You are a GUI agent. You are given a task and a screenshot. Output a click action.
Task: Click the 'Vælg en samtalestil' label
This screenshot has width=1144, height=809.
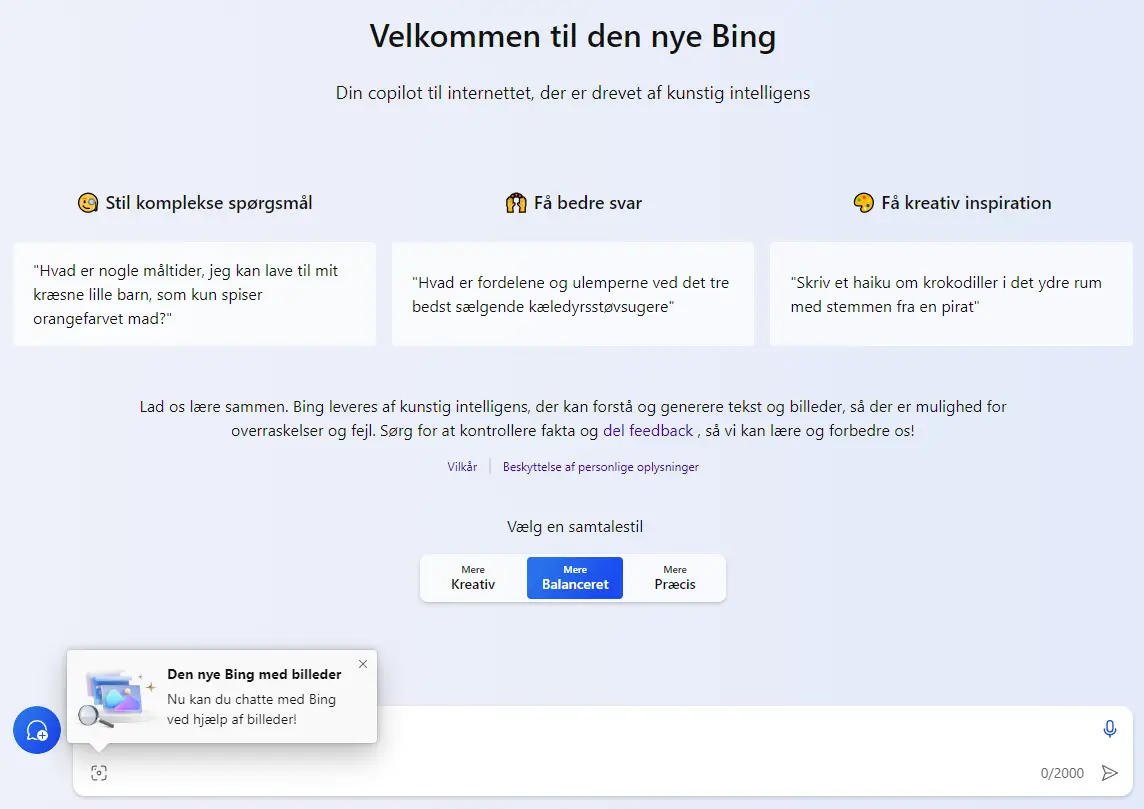point(575,527)
